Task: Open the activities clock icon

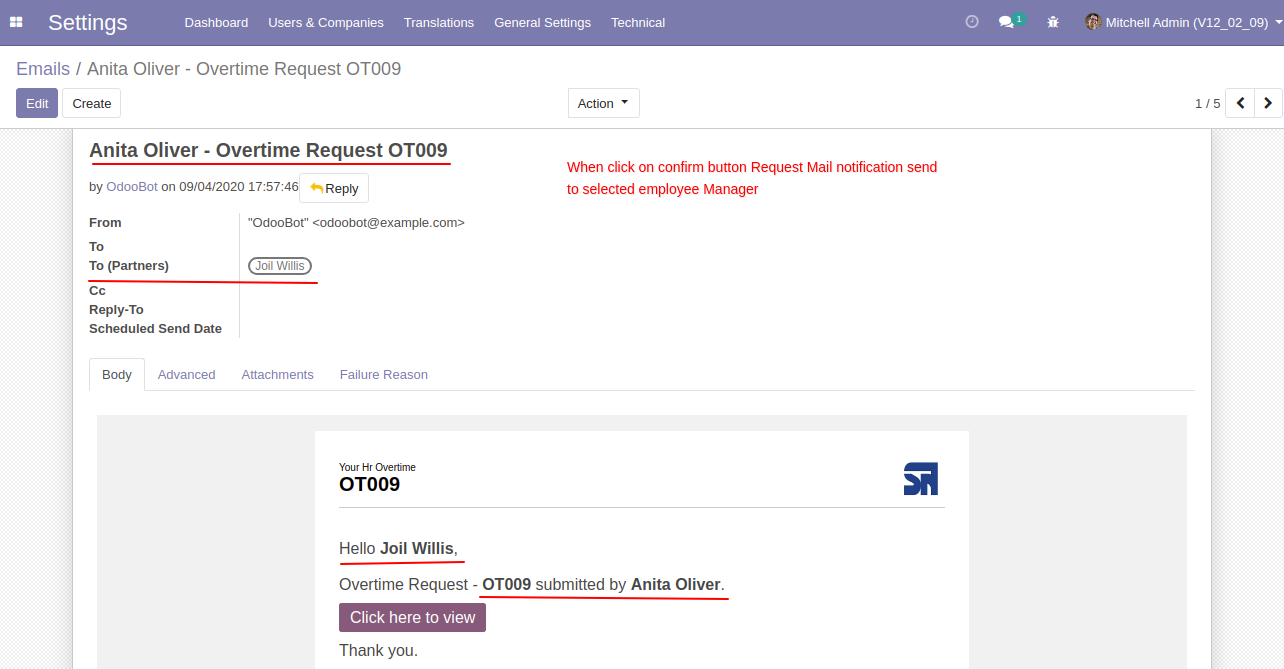Action: (972, 21)
